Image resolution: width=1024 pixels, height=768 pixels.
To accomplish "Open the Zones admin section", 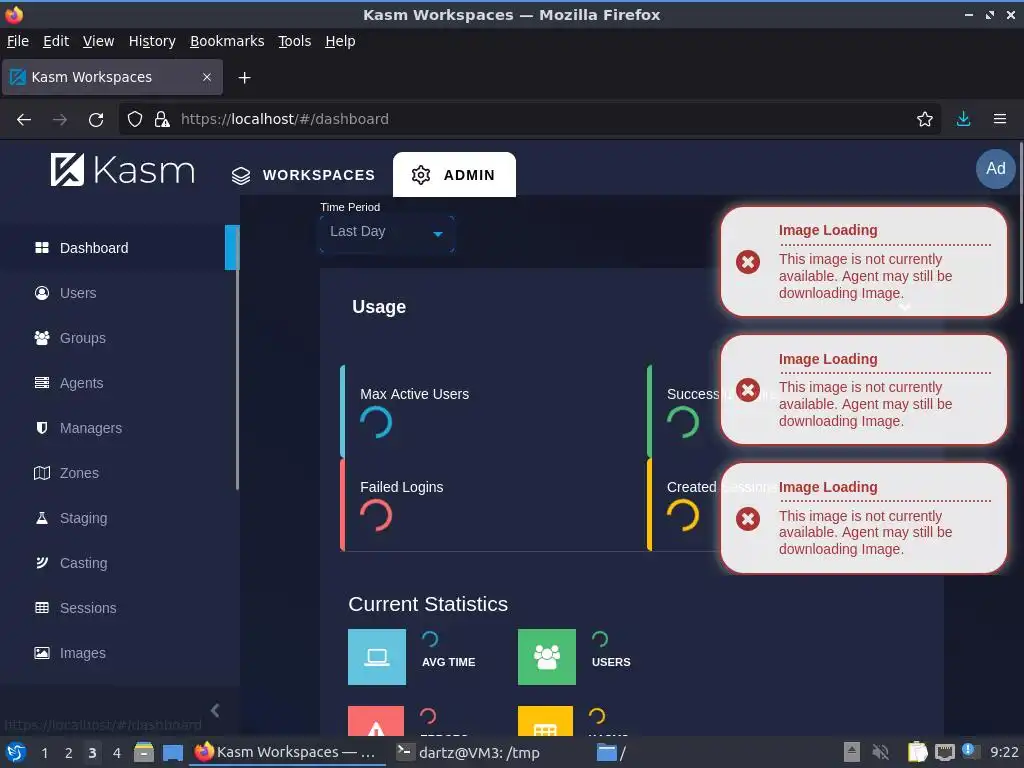I will [118, 473].
